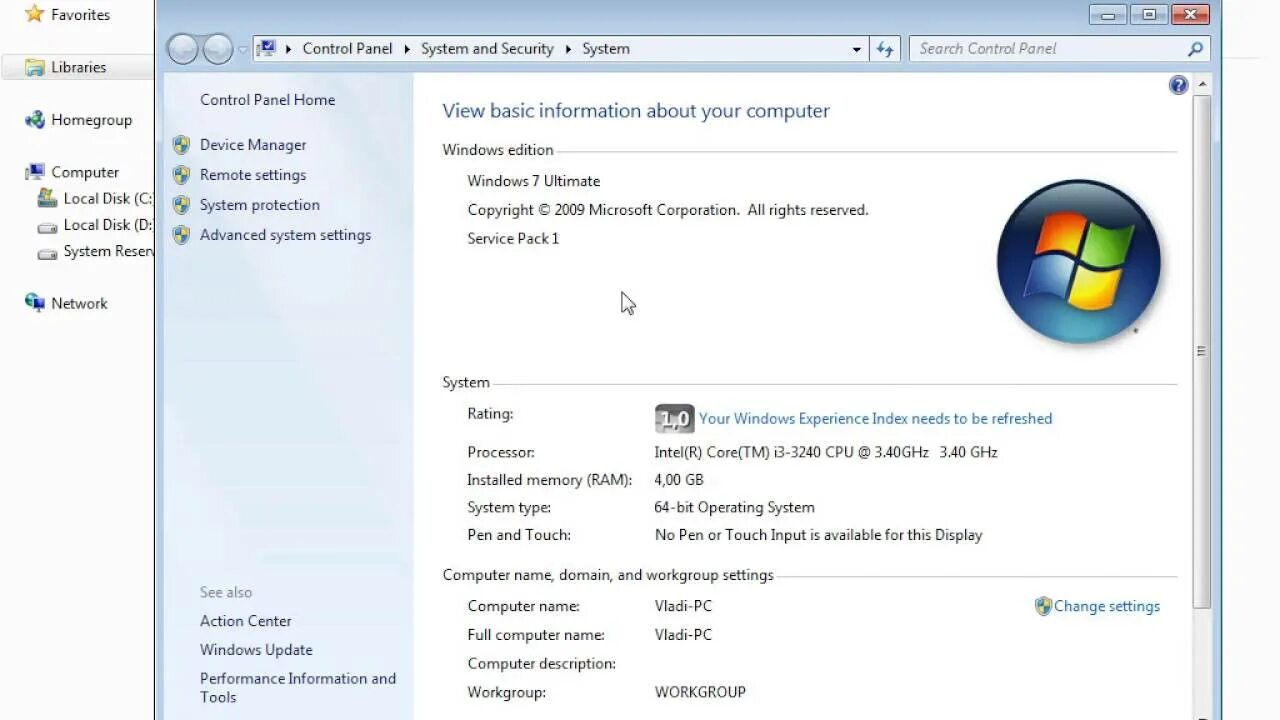Viewport: 1280px width, 720px height.
Task: Click the shield icon beside Device Manager
Action: coord(181,145)
